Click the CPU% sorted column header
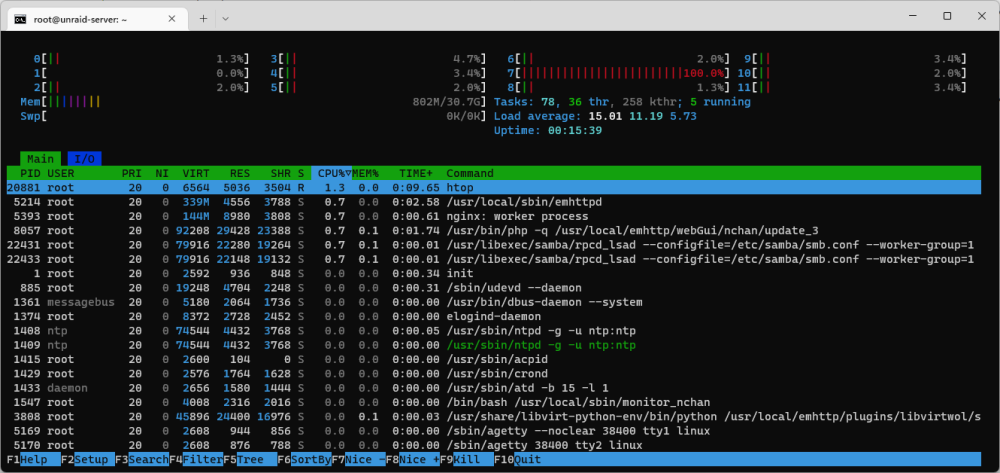This screenshot has height=473, width=1000. [x=332, y=173]
